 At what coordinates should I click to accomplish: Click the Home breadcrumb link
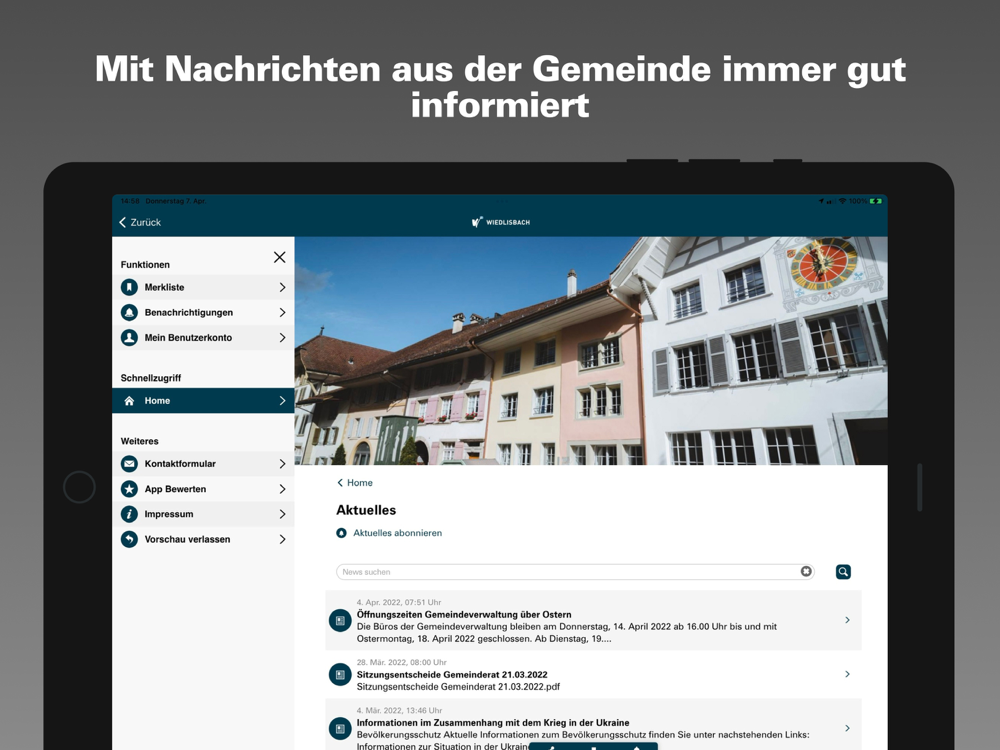point(355,483)
